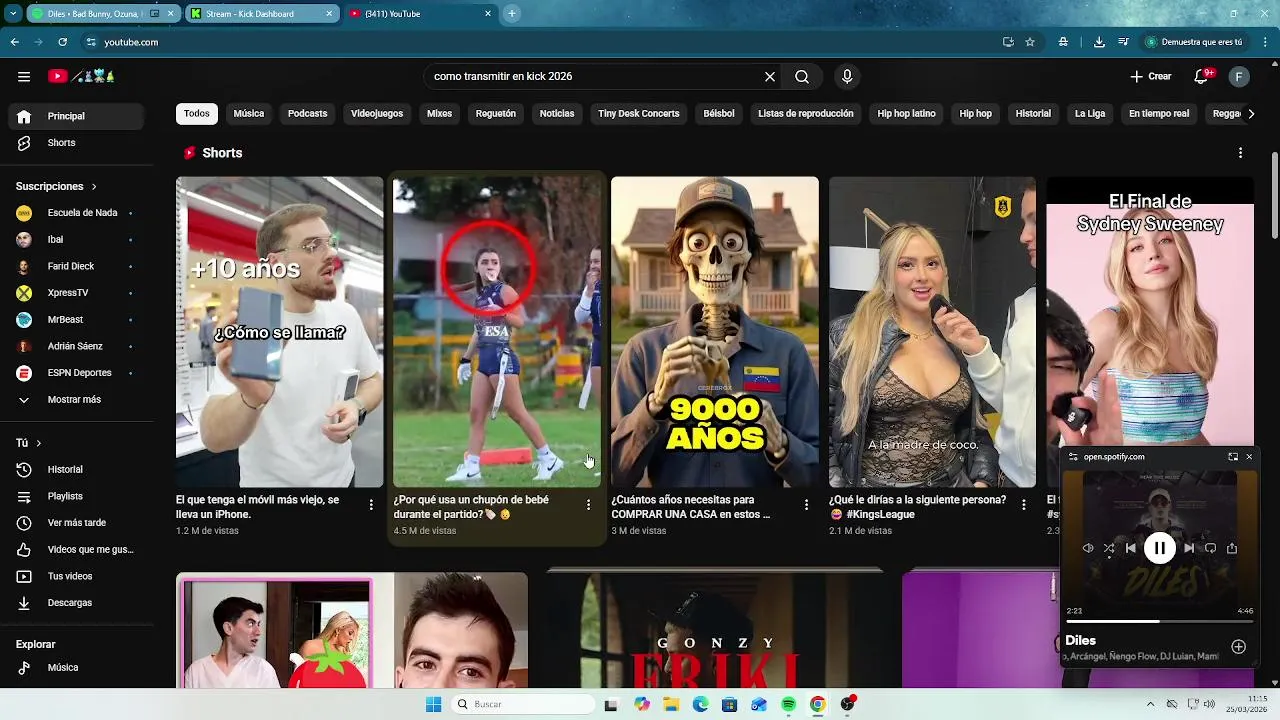Open options for the chupón de bebé short
The width and height of the screenshot is (1280, 720).
click(x=588, y=505)
